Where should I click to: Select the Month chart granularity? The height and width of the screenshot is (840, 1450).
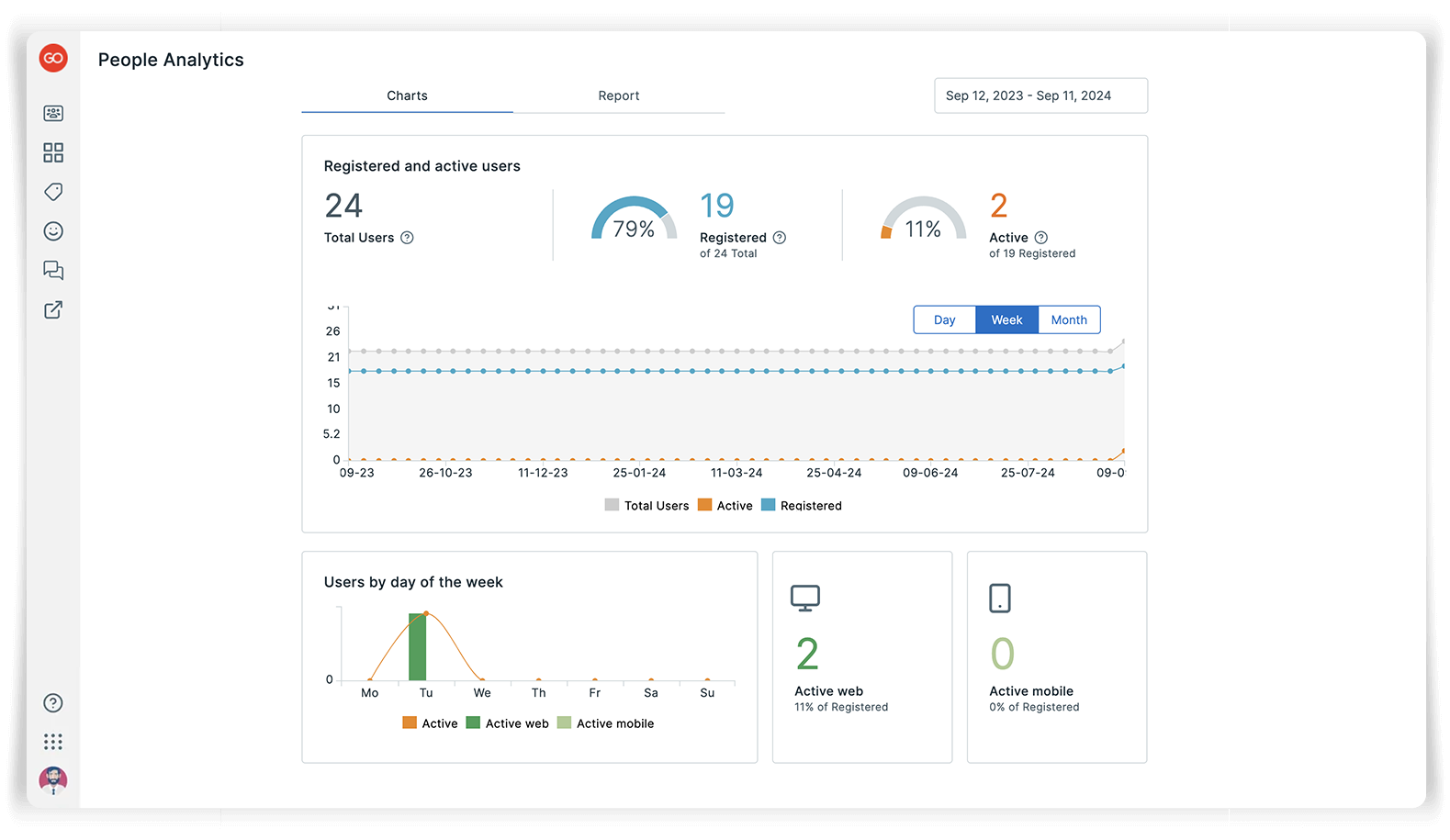point(1069,319)
